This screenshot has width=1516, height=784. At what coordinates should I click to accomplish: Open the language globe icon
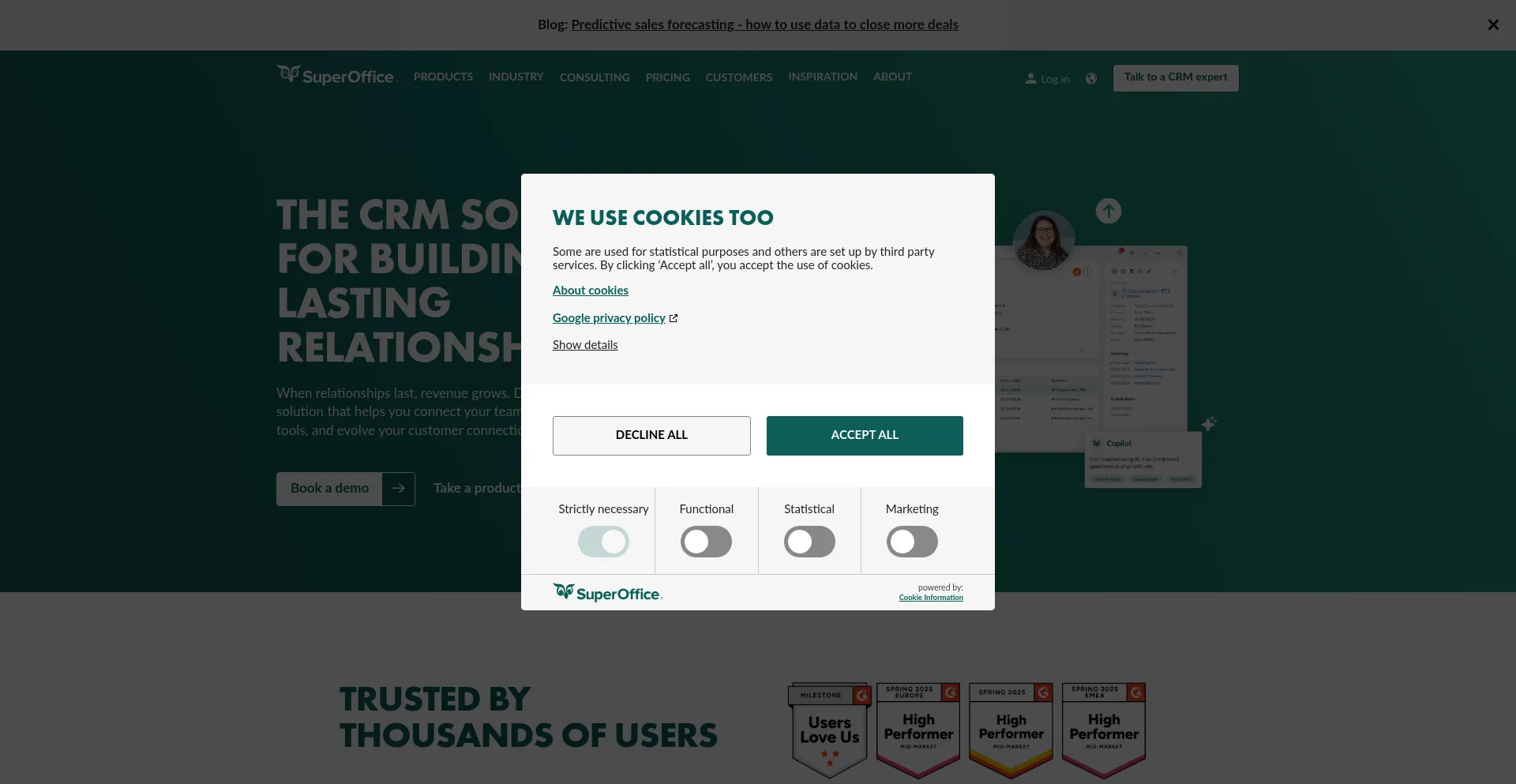1091,78
